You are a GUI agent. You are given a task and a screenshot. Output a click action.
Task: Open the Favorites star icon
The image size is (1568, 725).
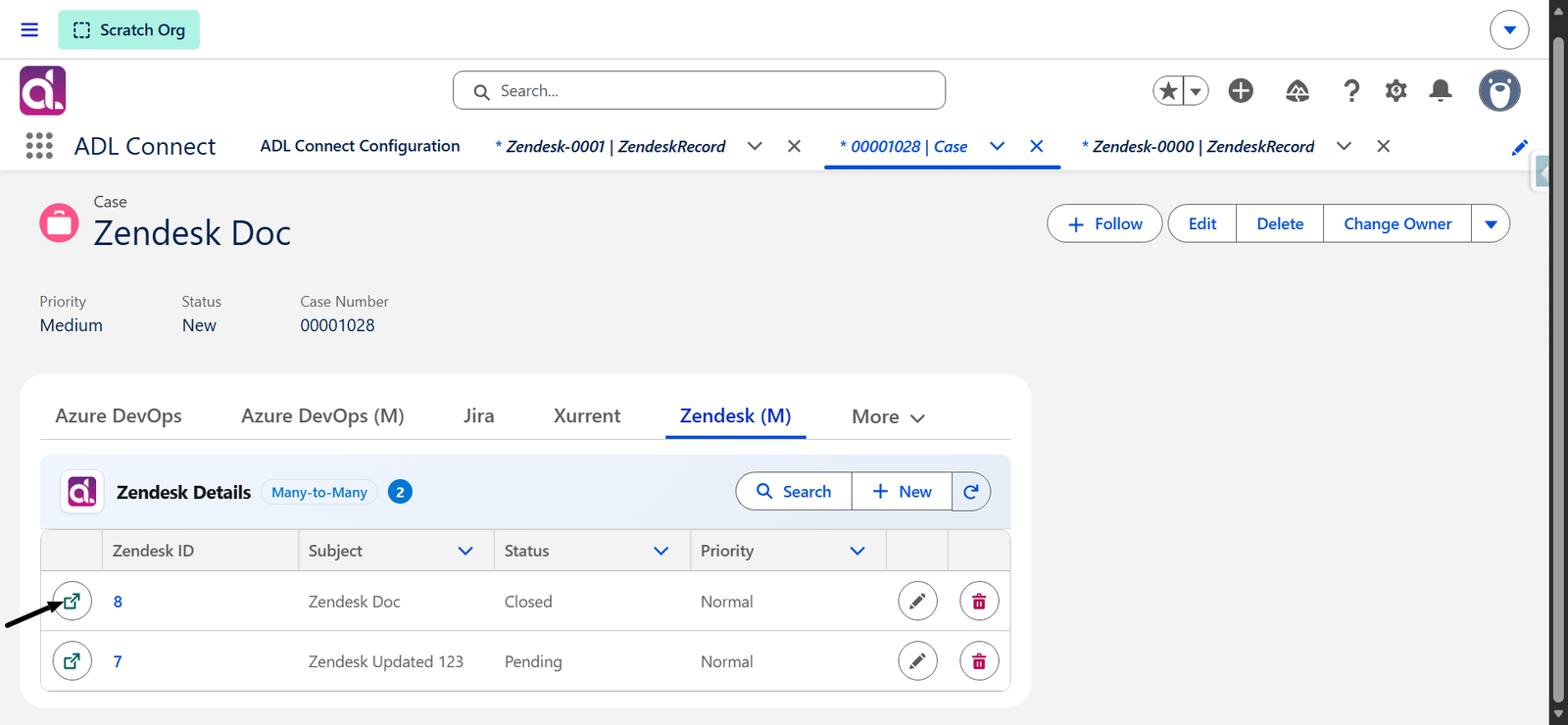[x=1168, y=90]
